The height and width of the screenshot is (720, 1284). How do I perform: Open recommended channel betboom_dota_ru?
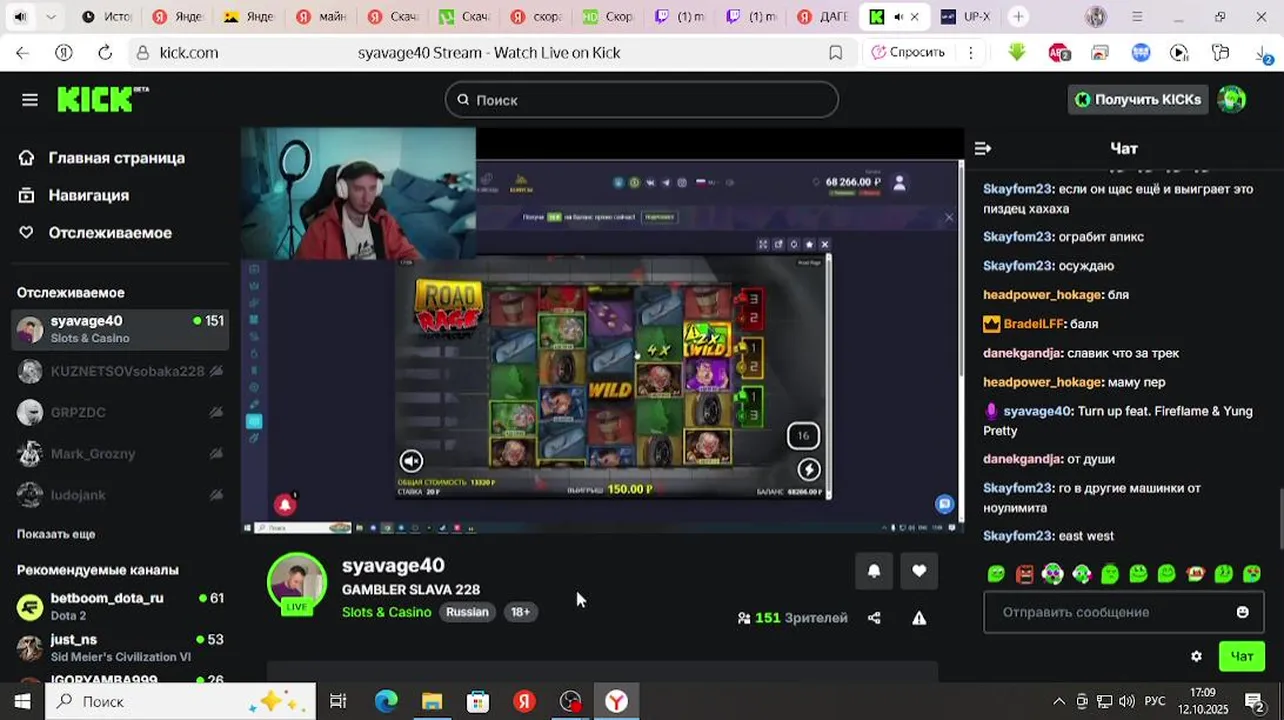(120, 606)
